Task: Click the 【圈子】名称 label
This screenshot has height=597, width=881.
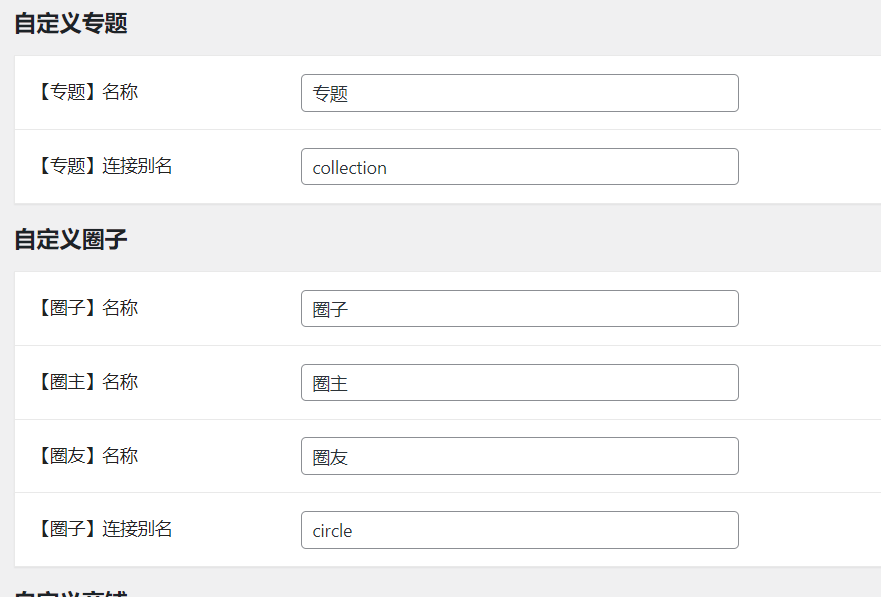Action: point(88,308)
